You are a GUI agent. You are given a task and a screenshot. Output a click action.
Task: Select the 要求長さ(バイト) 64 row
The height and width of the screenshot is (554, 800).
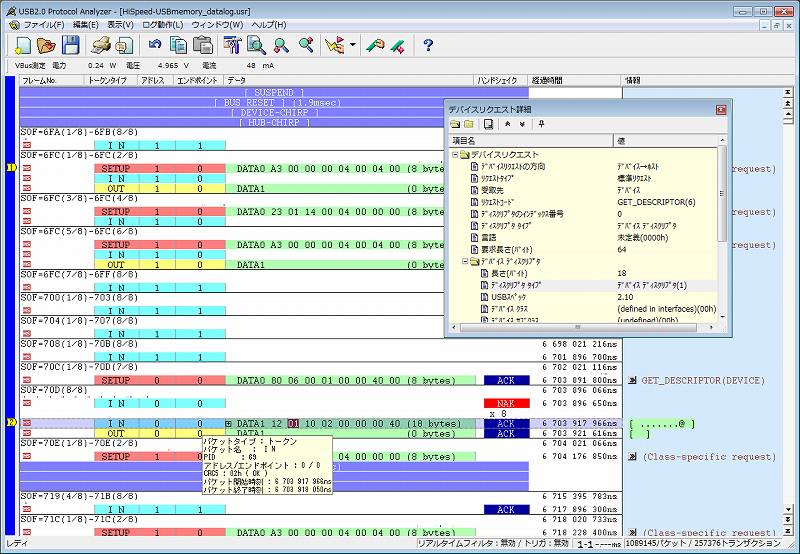pos(584,249)
